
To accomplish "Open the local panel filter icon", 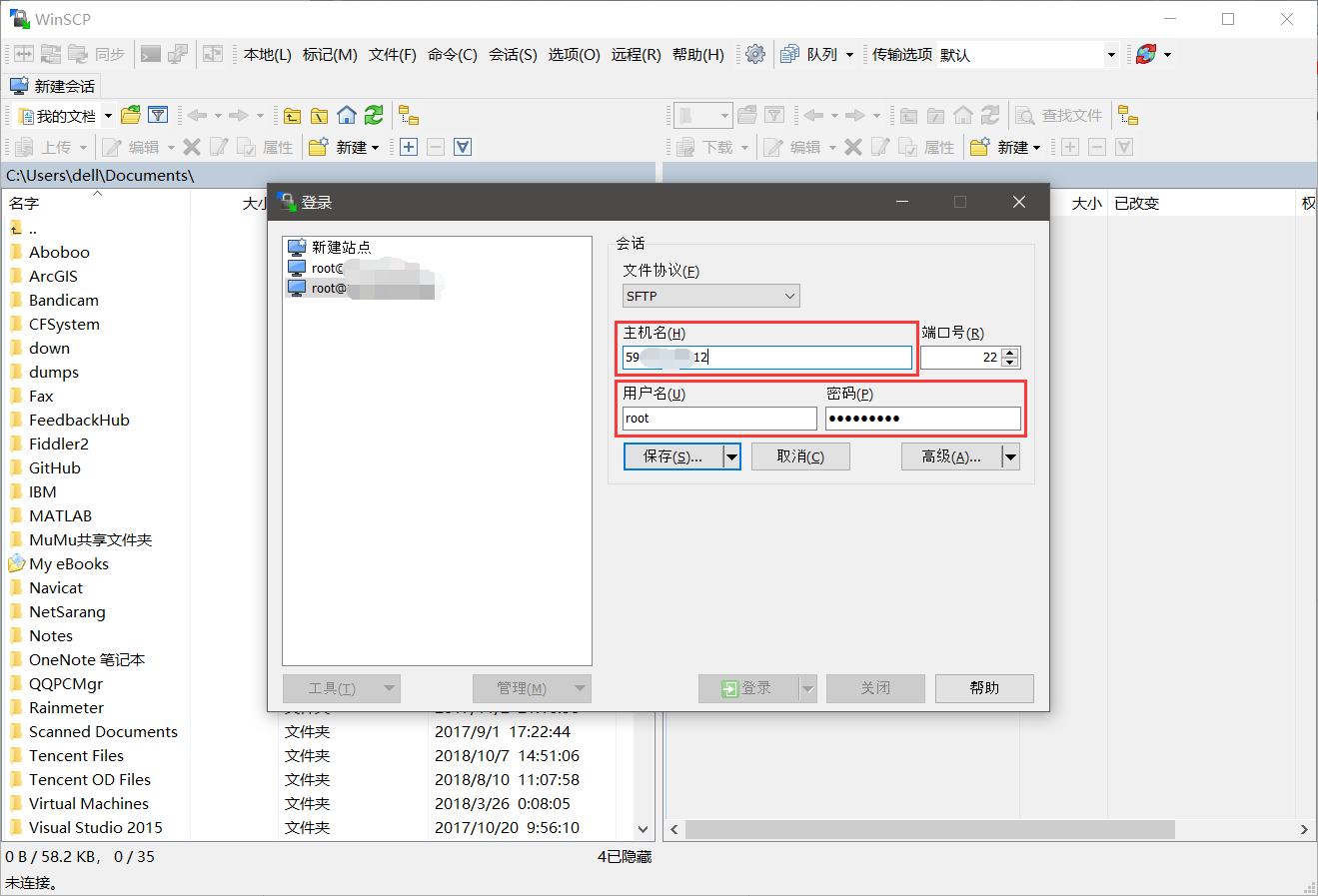I will click(x=158, y=116).
